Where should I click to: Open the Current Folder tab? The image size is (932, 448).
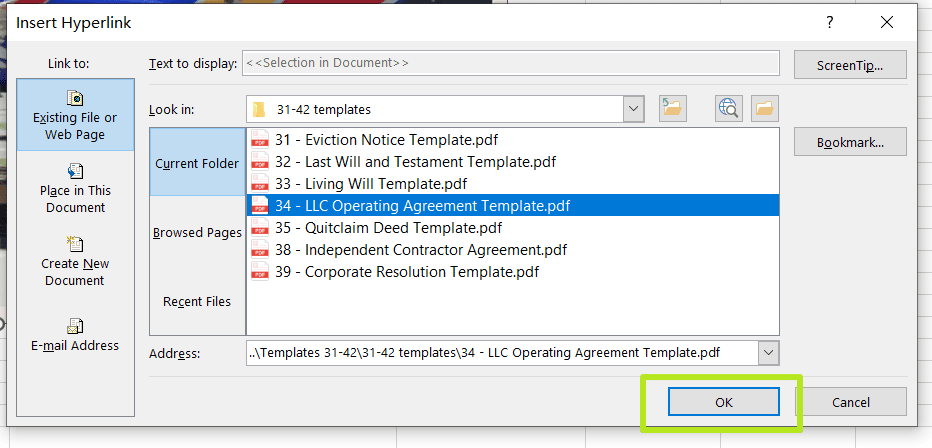(197, 163)
